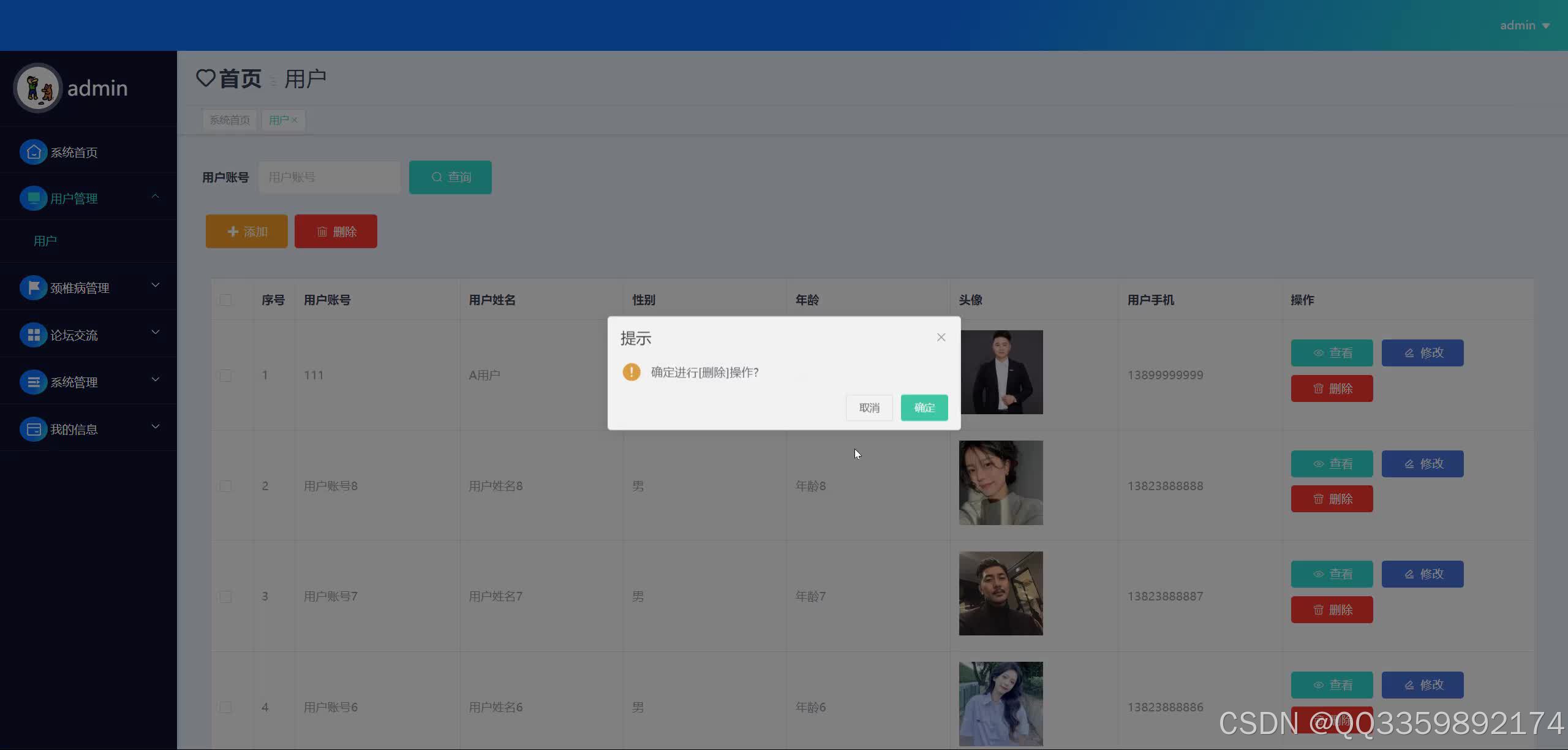Expand the 颈椎病管理 sidebar menu chevron

click(x=155, y=285)
